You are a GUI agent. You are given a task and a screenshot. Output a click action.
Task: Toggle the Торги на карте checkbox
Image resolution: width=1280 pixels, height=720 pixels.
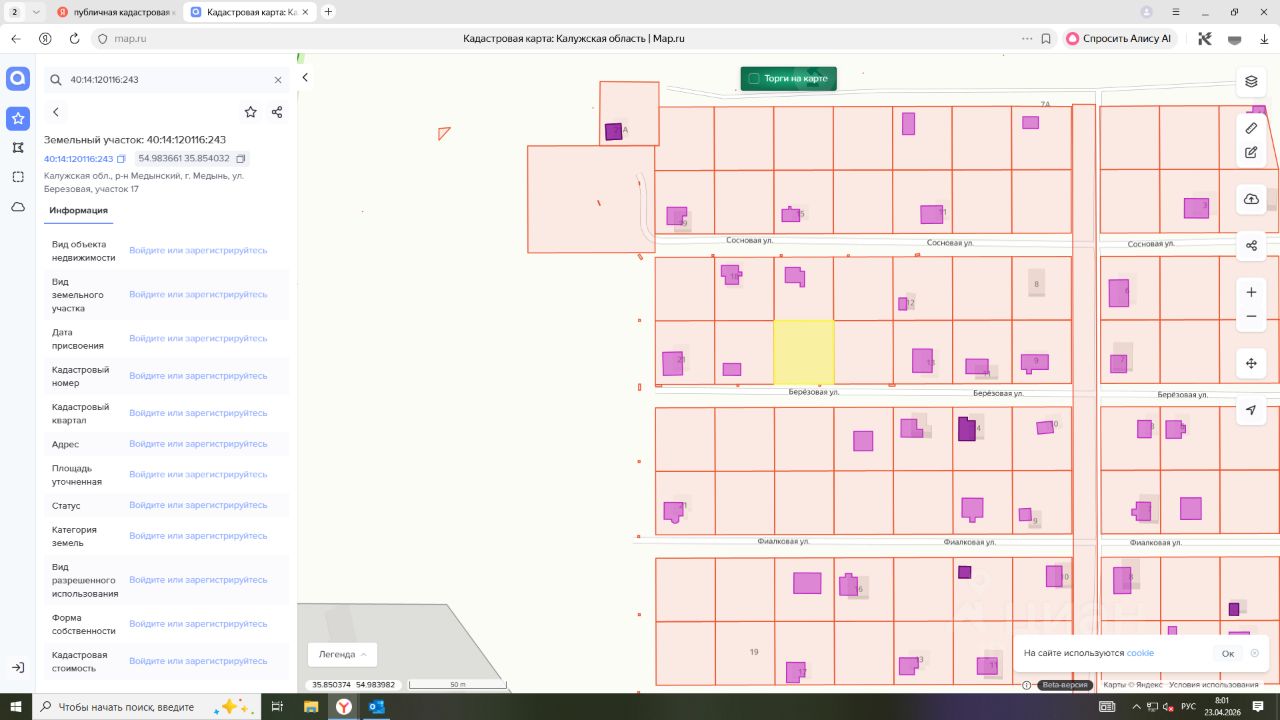click(753, 78)
